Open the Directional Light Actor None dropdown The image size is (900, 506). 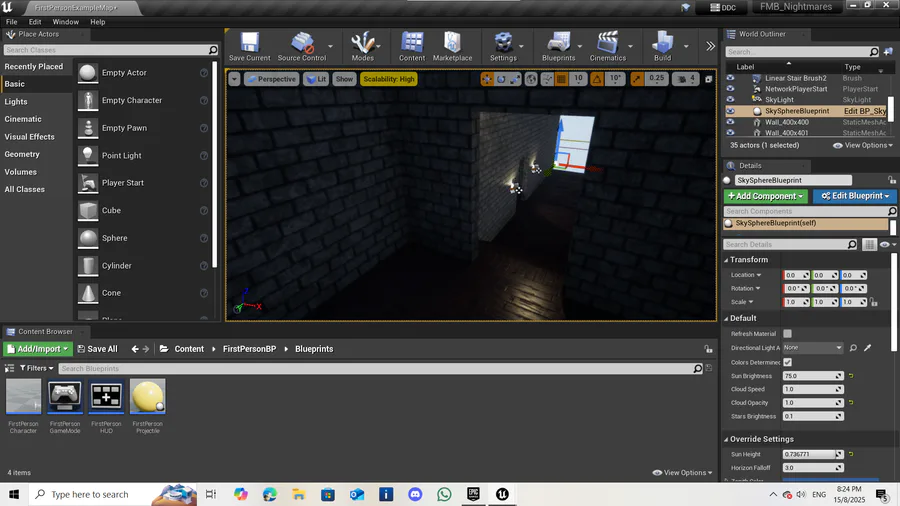(813, 348)
